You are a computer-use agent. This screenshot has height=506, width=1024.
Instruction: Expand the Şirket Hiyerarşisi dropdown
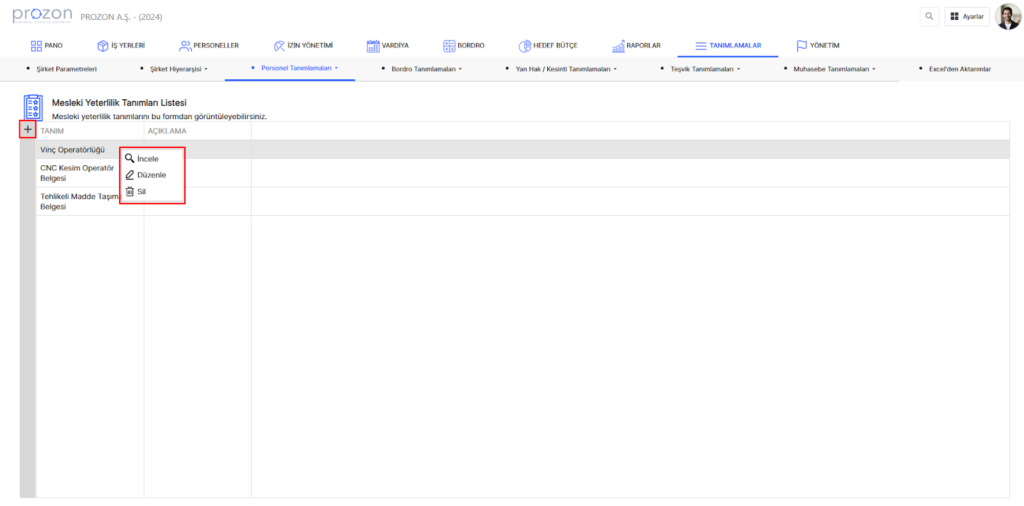(178, 69)
